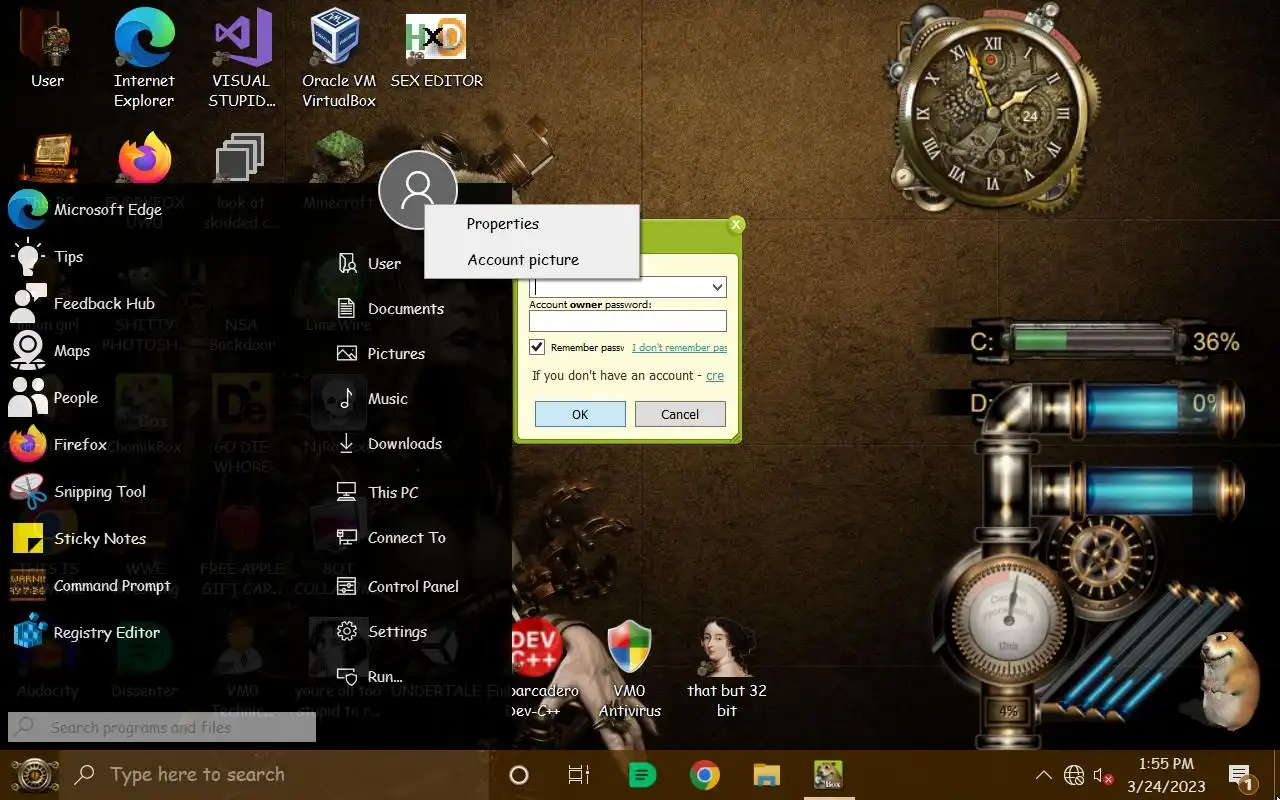Open This PC from start menu
1280x800 pixels.
tap(378, 492)
